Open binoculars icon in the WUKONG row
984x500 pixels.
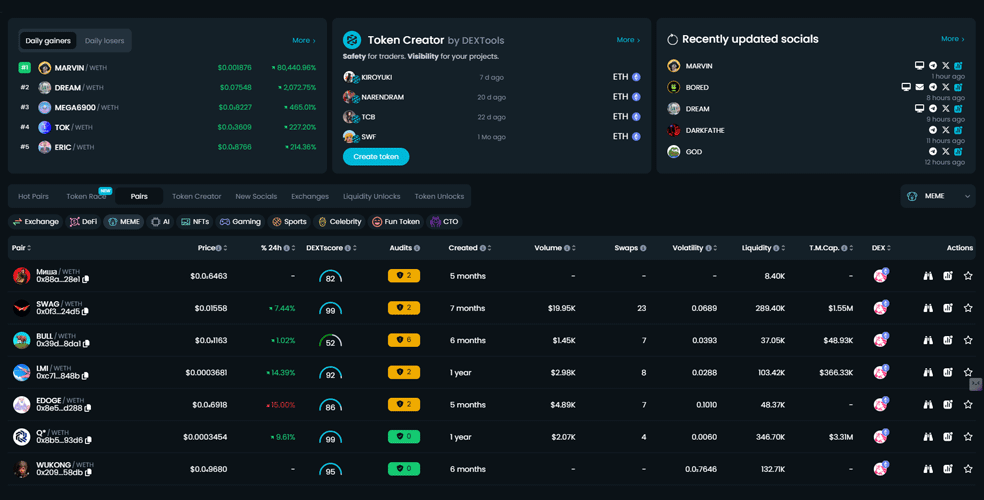[928, 469]
